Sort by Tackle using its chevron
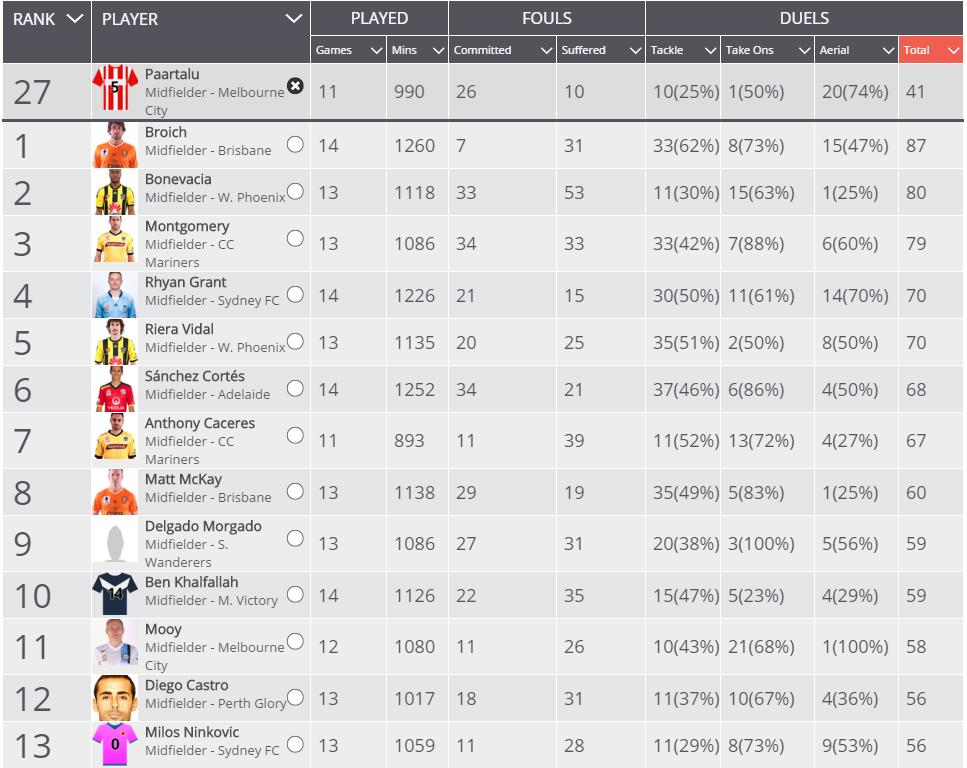The height and width of the screenshot is (768, 967). pos(710,51)
